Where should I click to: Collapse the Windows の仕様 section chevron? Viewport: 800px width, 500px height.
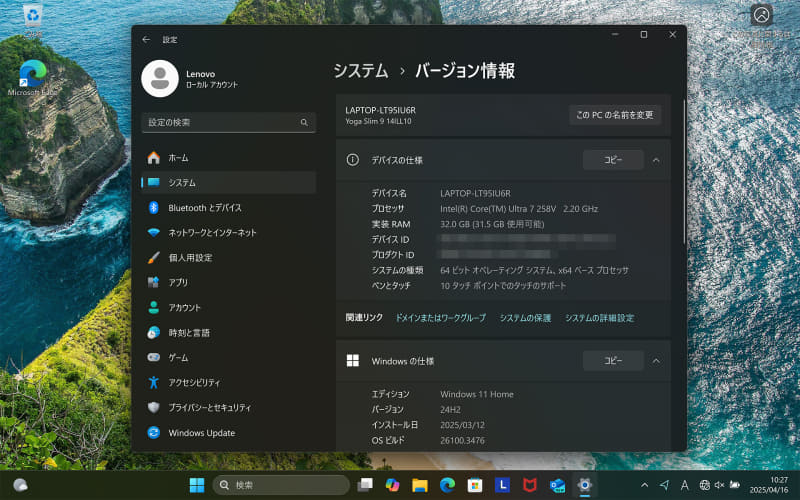point(656,361)
